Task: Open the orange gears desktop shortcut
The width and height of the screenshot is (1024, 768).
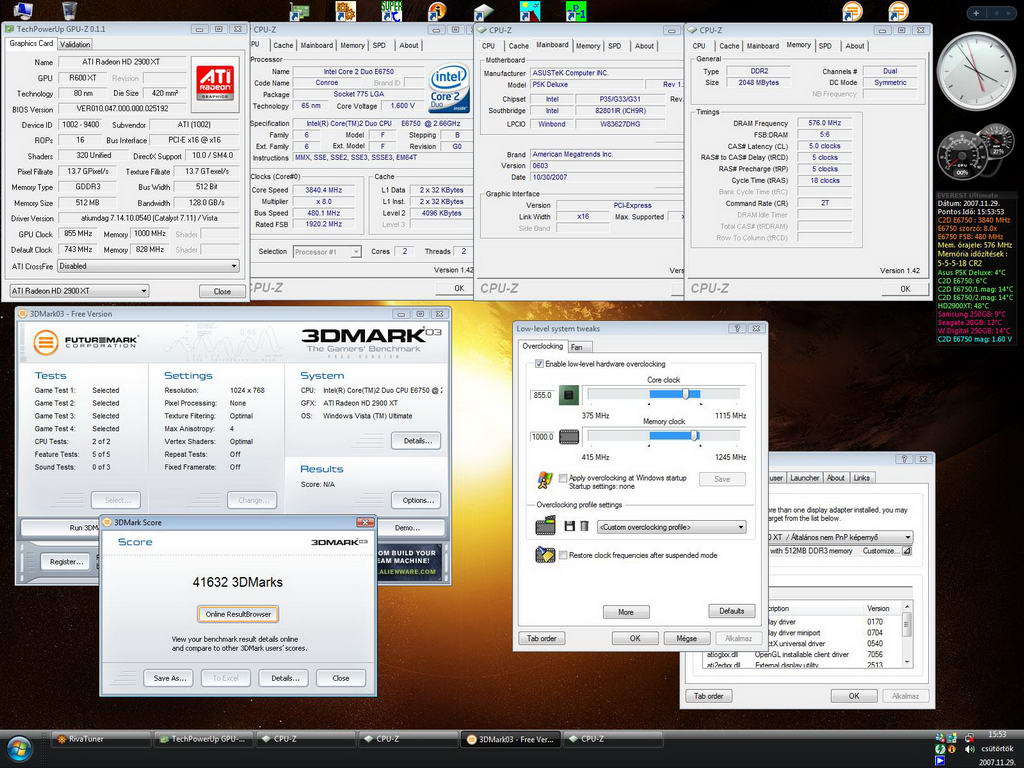Action: tap(345, 10)
